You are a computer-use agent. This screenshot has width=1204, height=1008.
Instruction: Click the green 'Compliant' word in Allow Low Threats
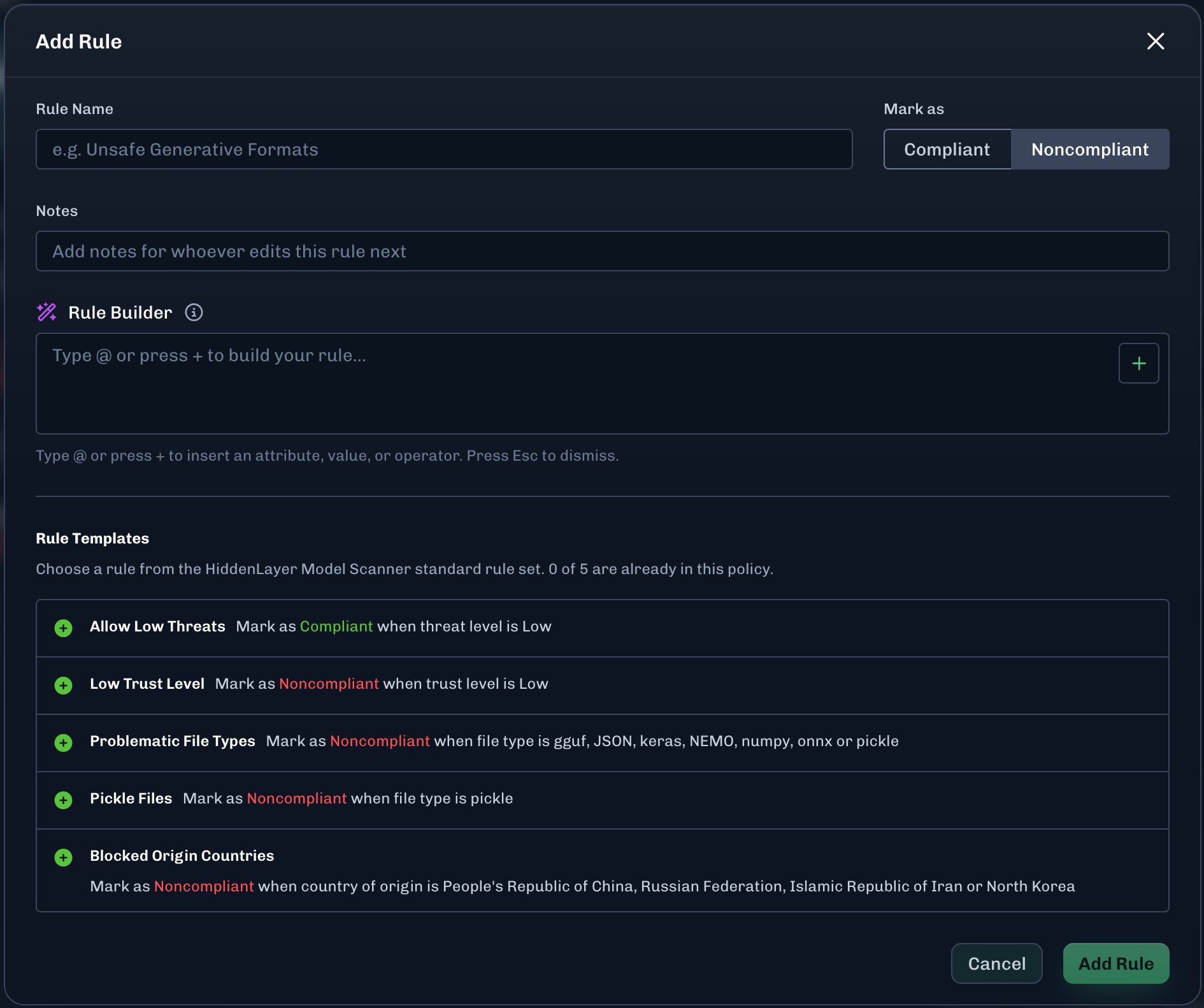pos(336,626)
